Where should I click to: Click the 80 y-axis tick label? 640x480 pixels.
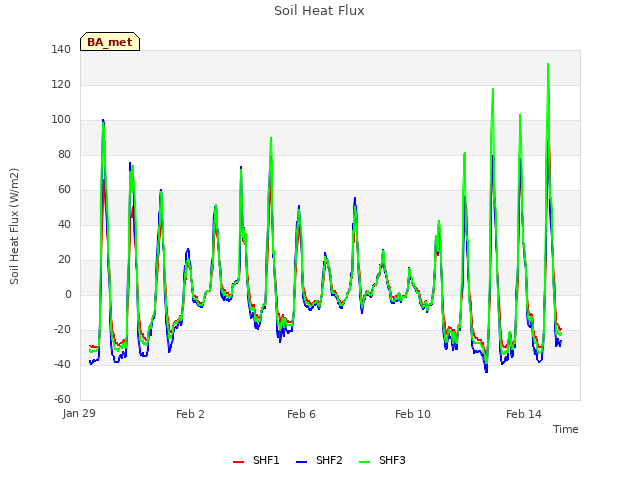click(64, 155)
